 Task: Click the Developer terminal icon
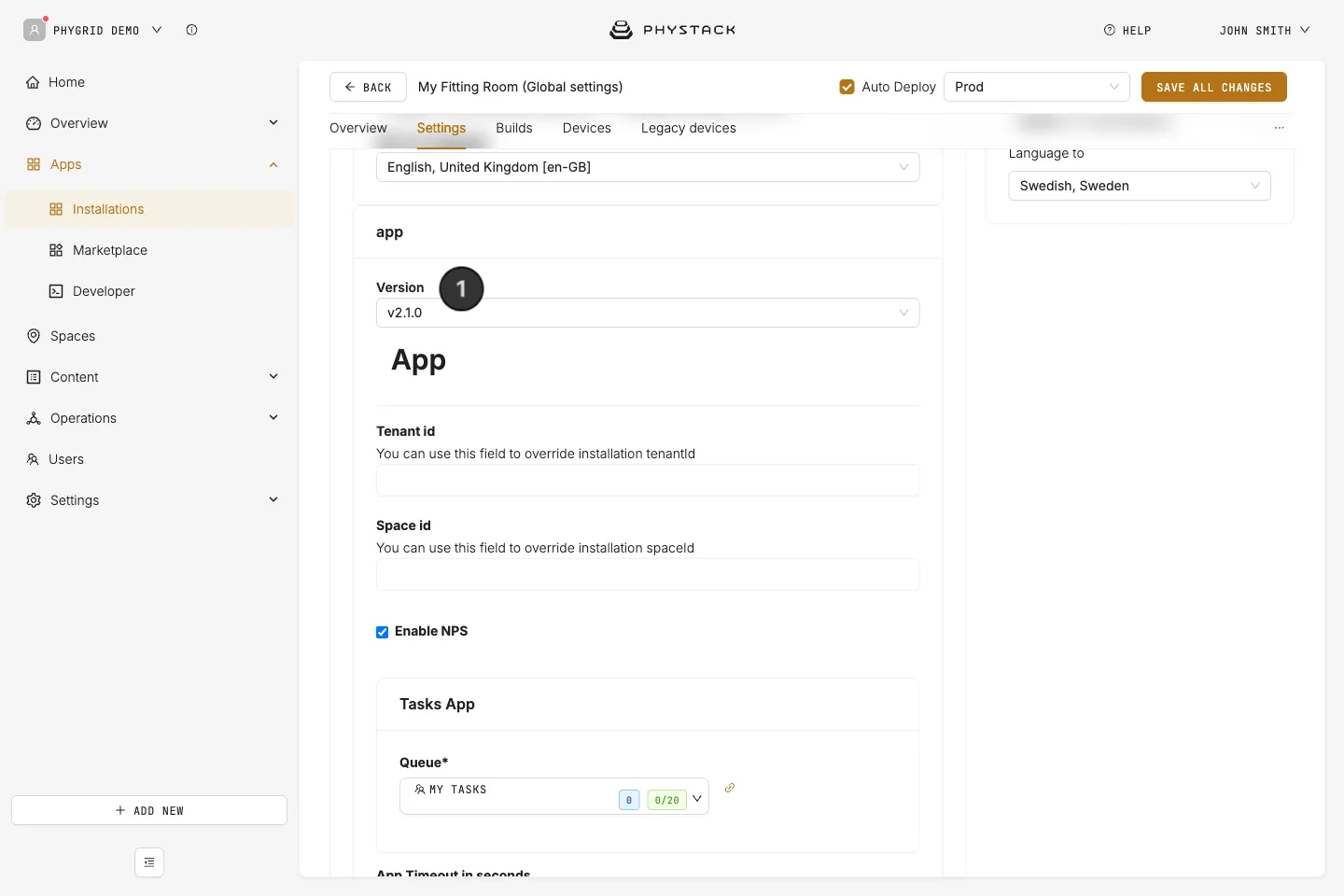click(56, 291)
